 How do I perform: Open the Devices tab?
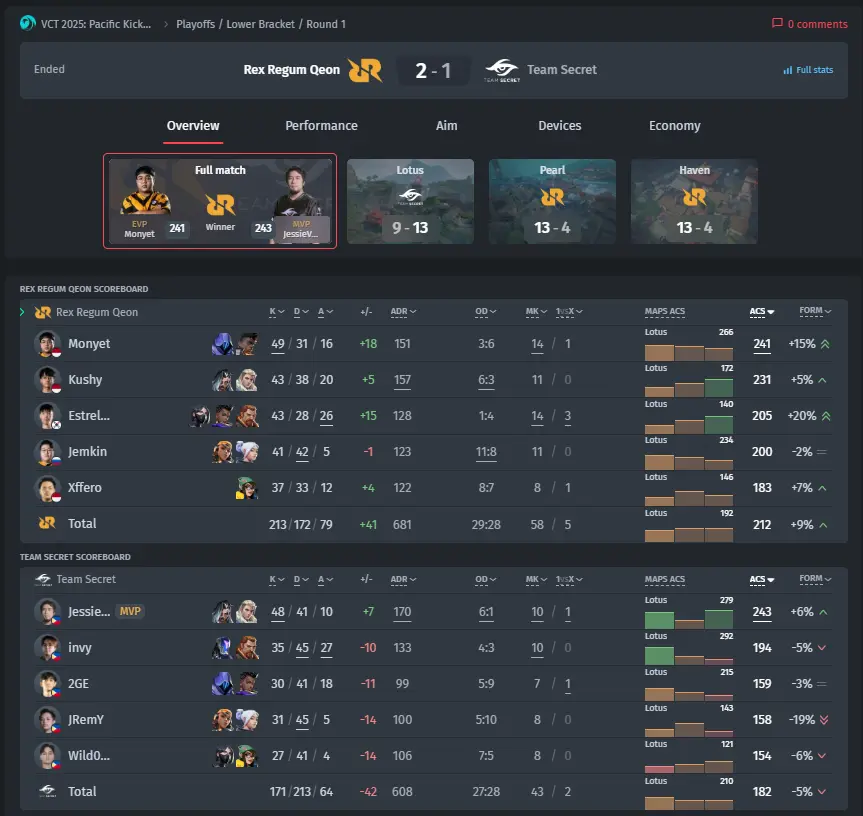coord(560,126)
